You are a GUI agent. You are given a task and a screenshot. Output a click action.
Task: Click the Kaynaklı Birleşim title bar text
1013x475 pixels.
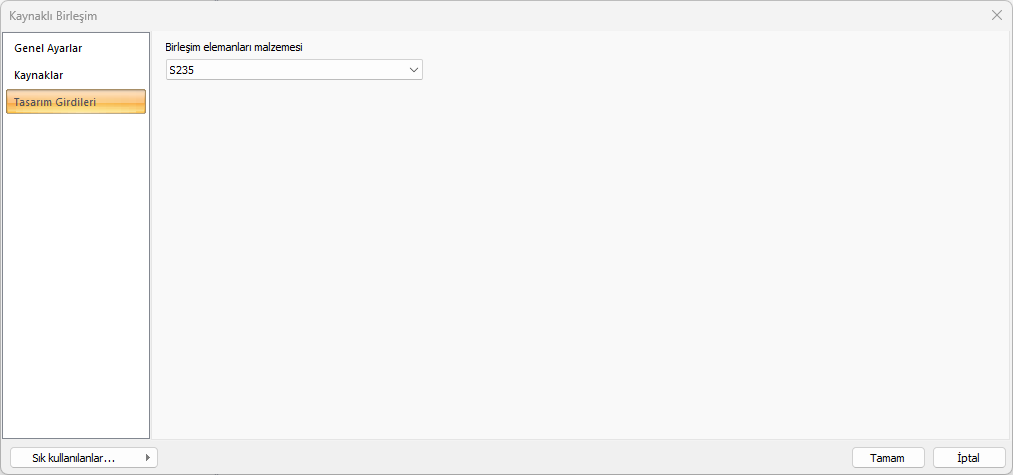pos(53,15)
